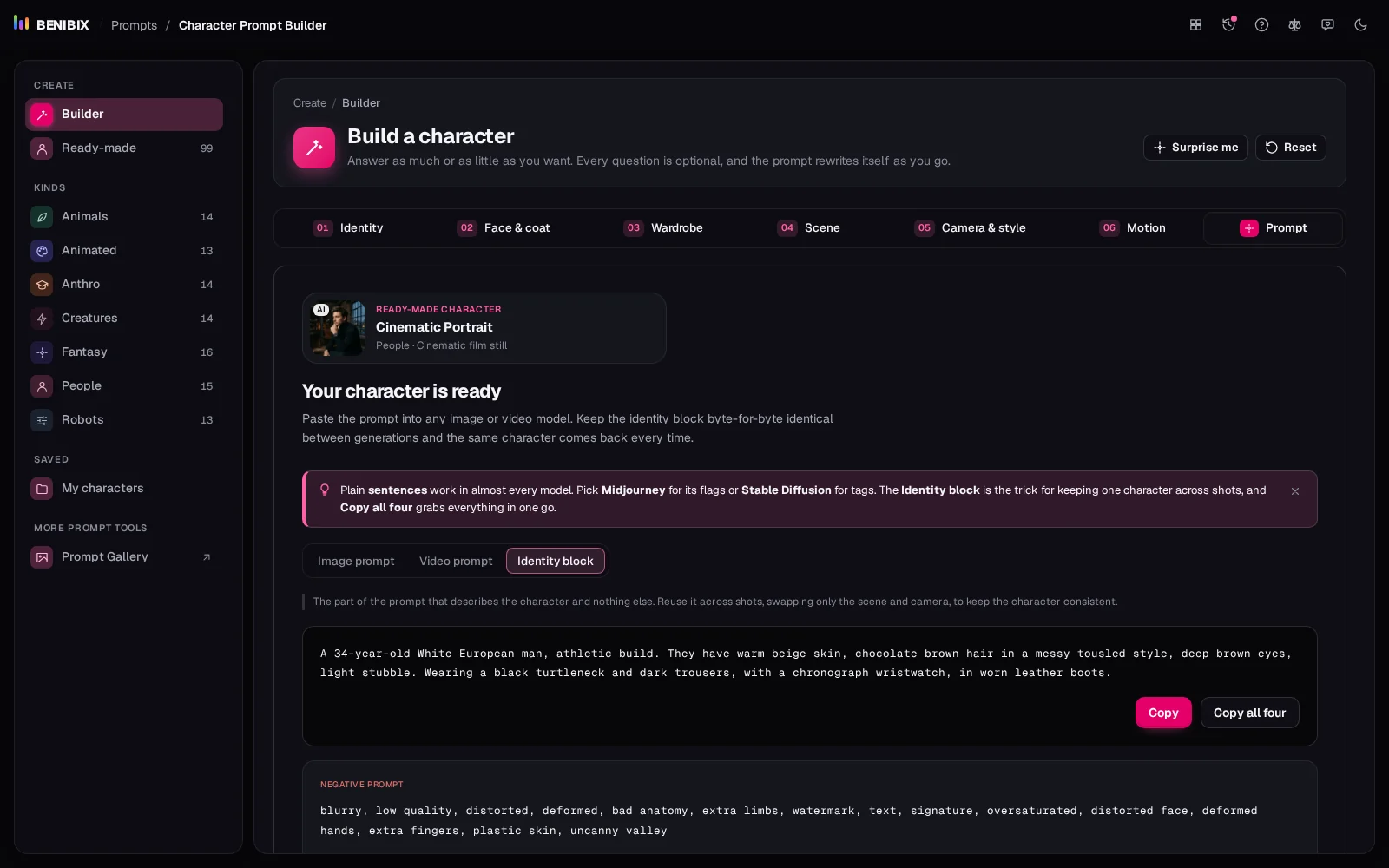The width and height of the screenshot is (1389, 868).
Task: Go to step 04 Scene
Action: coord(808,228)
